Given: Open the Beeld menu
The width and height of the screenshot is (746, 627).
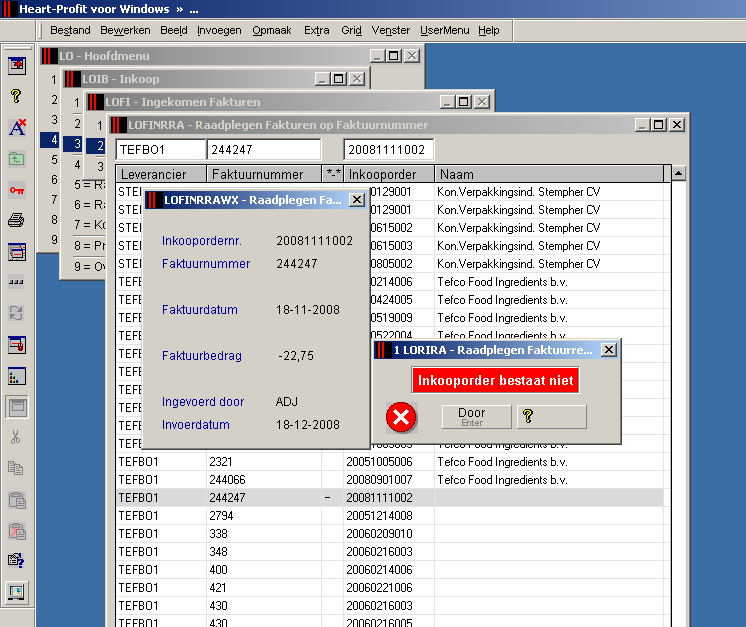Looking at the screenshot, I should pos(174,30).
